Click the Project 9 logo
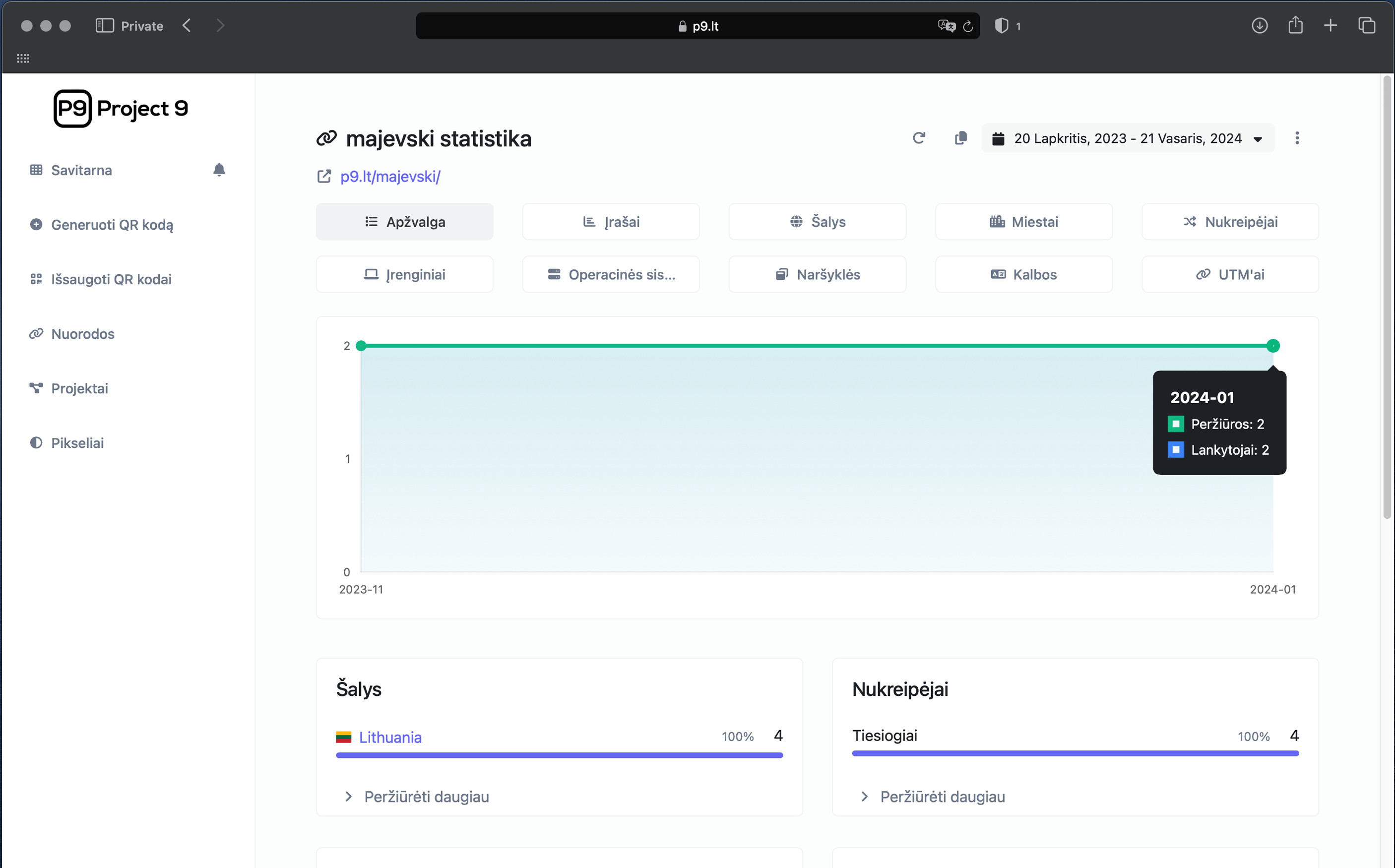The image size is (1395, 868). click(121, 109)
